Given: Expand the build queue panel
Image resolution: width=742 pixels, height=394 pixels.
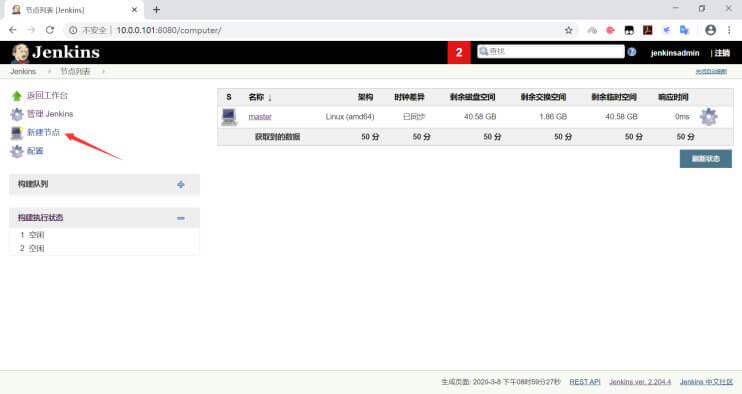Looking at the screenshot, I should [181, 184].
